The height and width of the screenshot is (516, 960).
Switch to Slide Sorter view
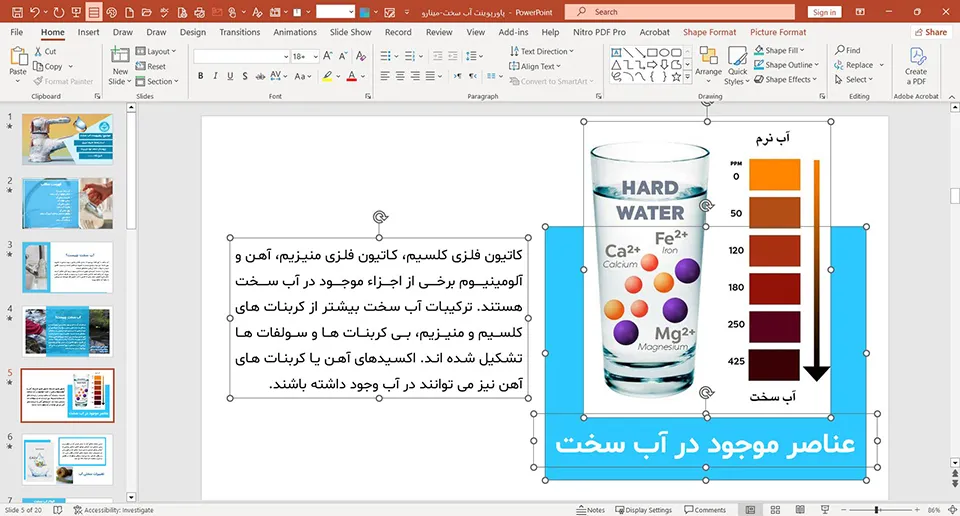(775, 510)
